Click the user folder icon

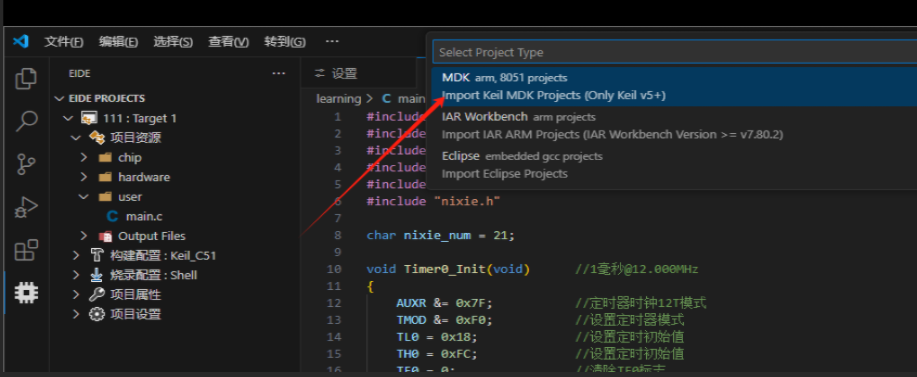105,197
